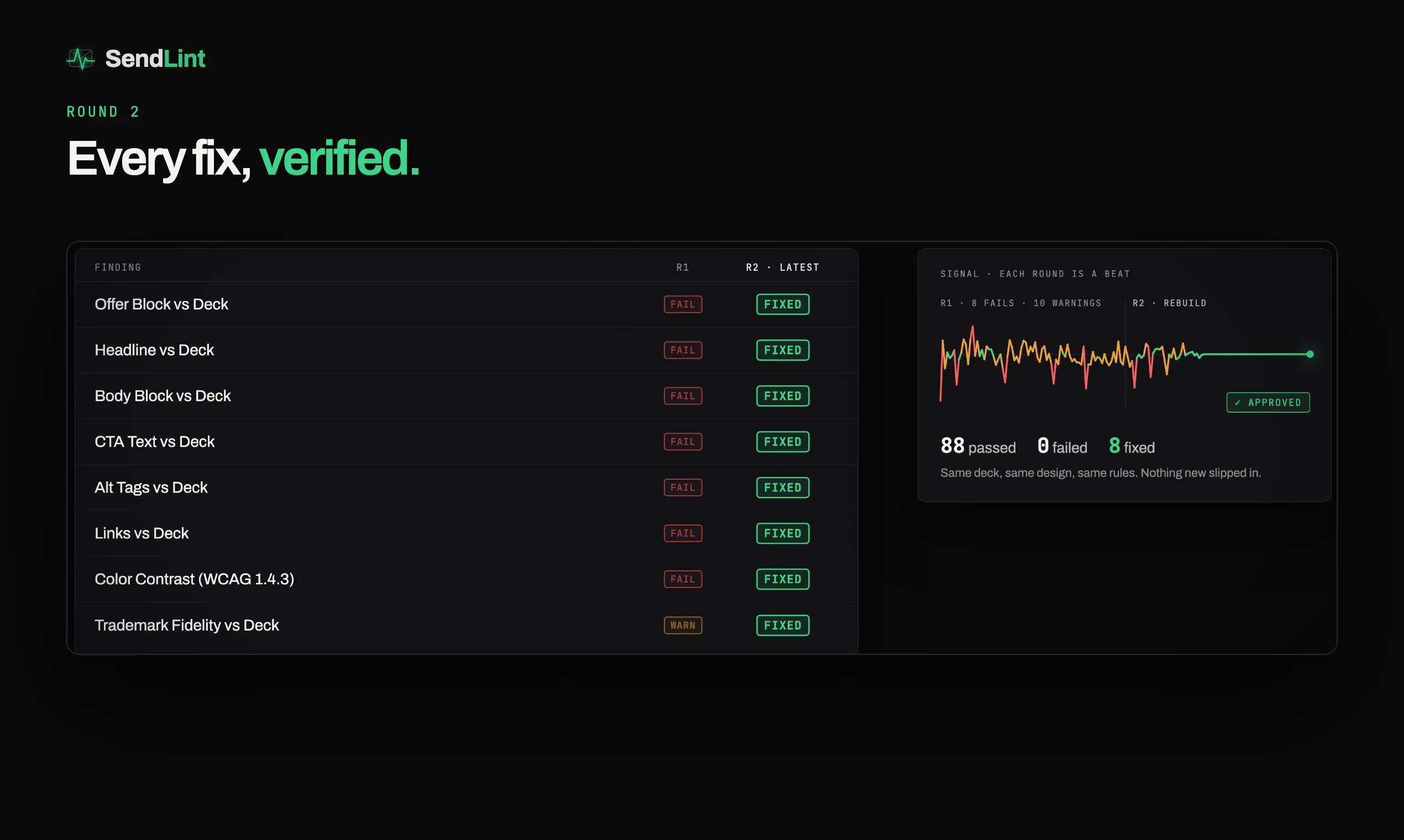1404x840 pixels.
Task: Click the 8 fixed stat
Action: (x=1131, y=447)
